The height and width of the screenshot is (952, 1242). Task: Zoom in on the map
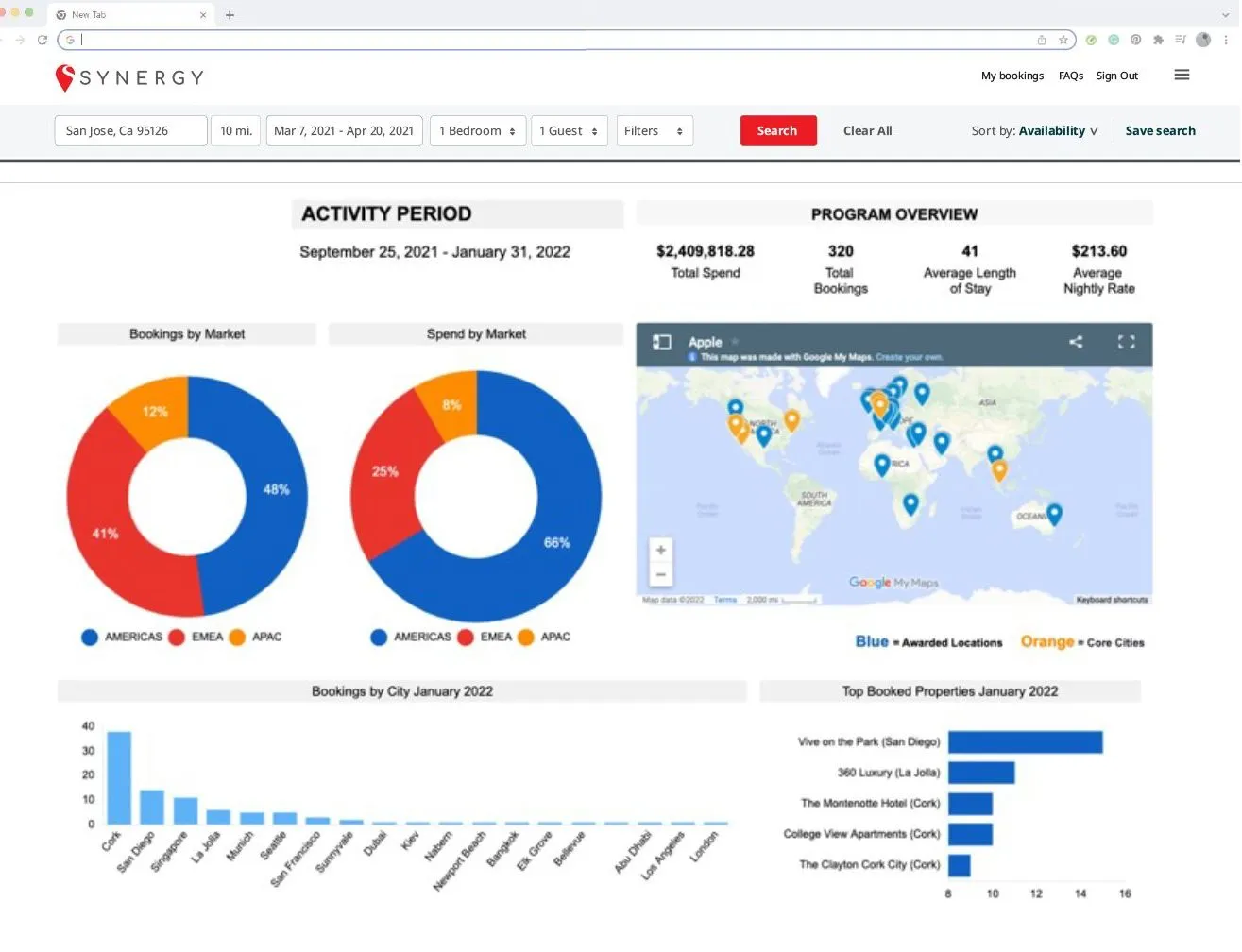pyautogui.click(x=661, y=551)
